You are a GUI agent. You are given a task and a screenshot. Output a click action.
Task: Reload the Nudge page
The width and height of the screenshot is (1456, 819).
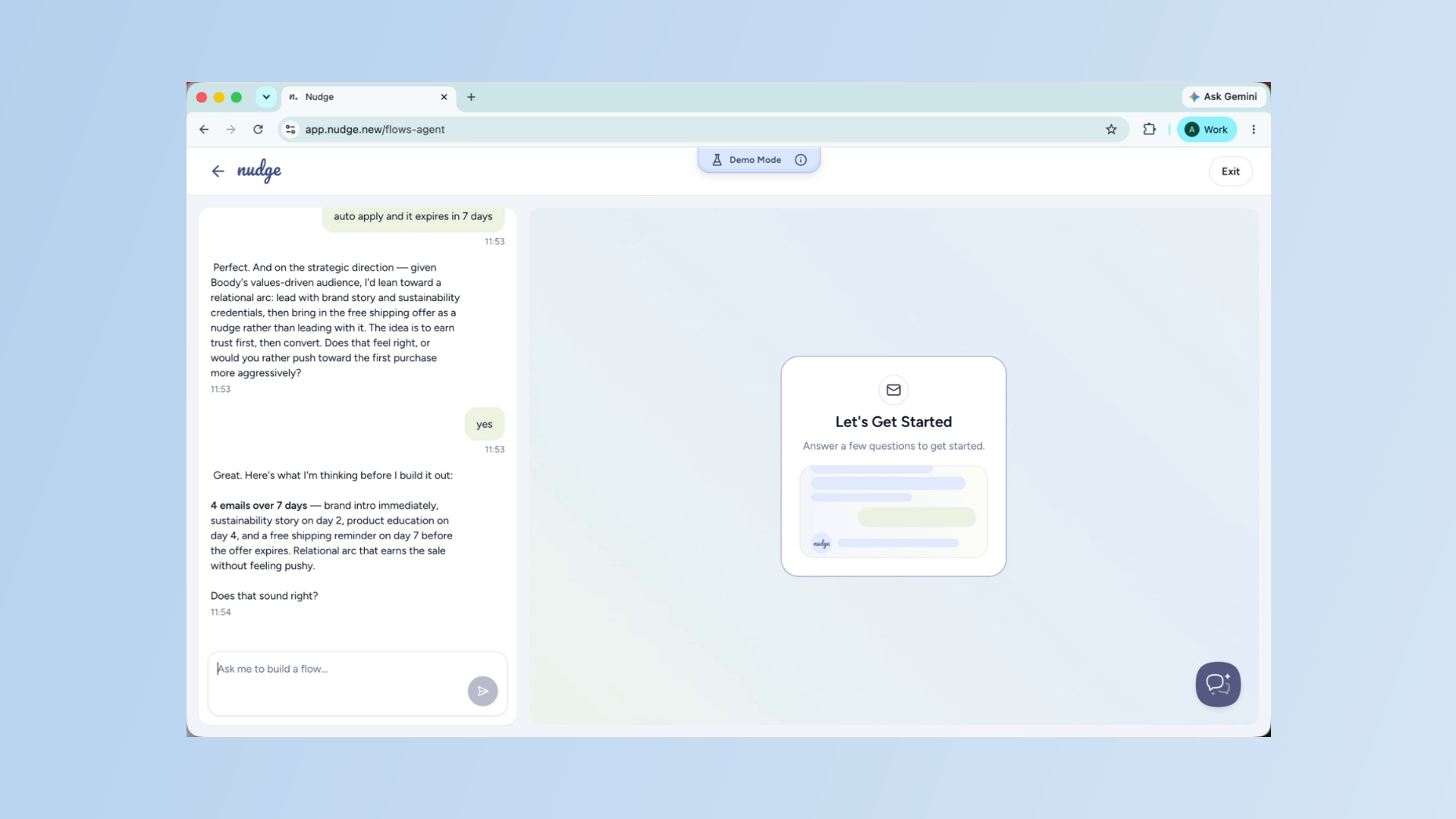tap(258, 130)
